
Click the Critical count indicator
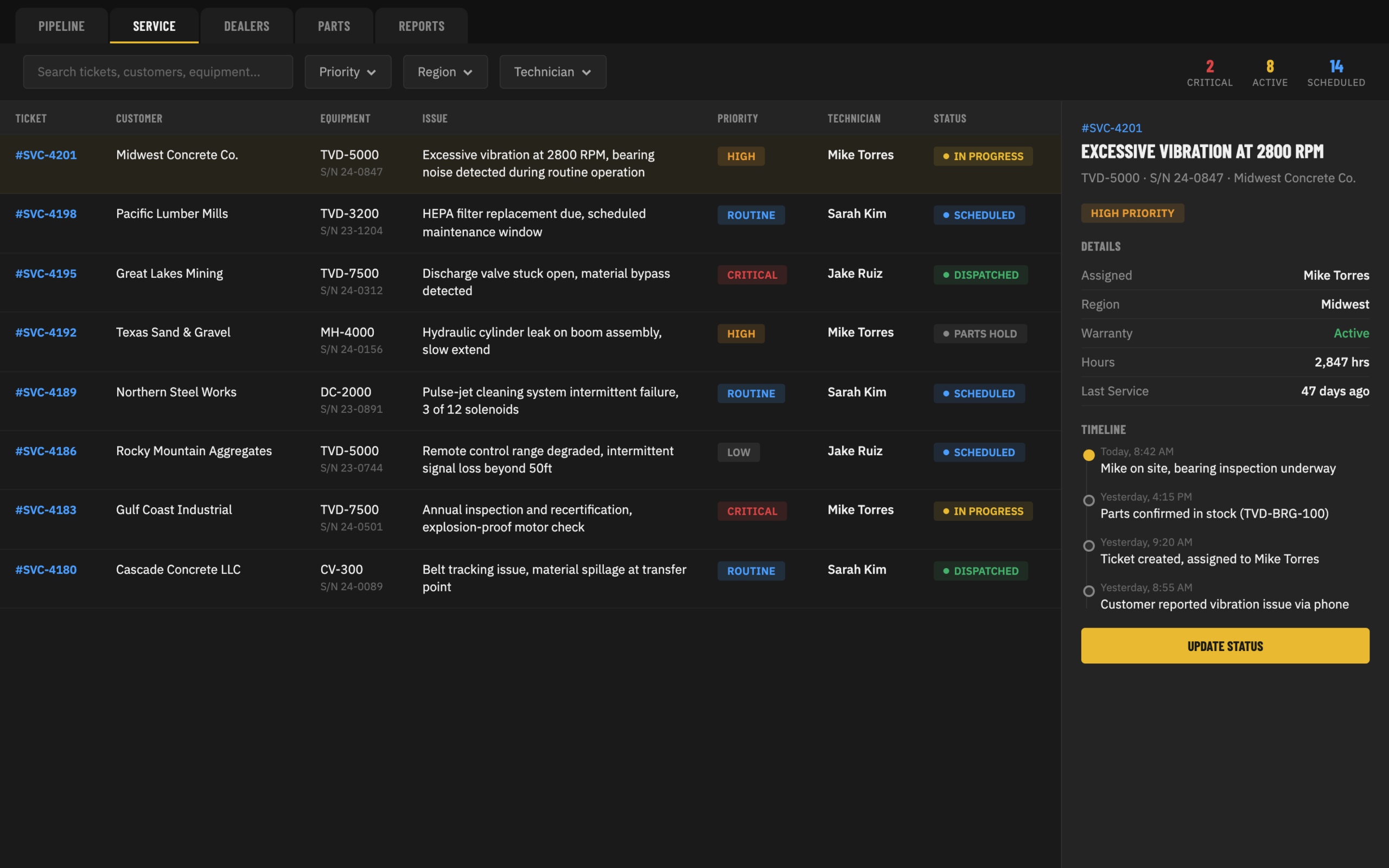pyautogui.click(x=1209, y=73)
